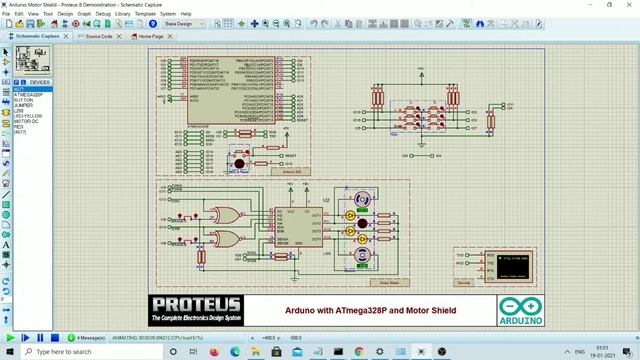Select the arrow Selection mode tool
The image size is (640, 360).
(6, 52)
